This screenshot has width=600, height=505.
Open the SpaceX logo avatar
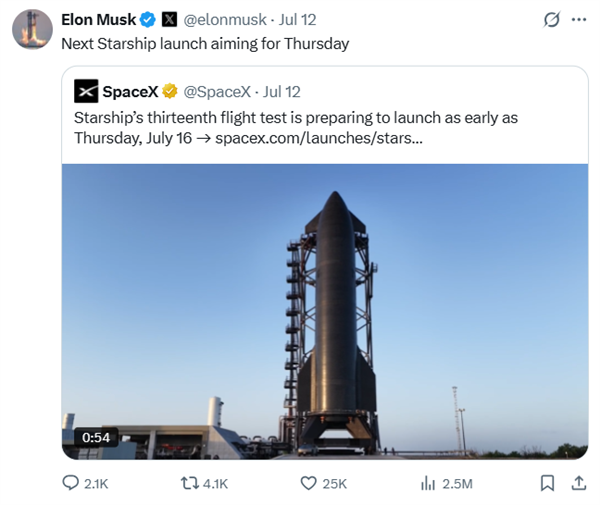86,91
